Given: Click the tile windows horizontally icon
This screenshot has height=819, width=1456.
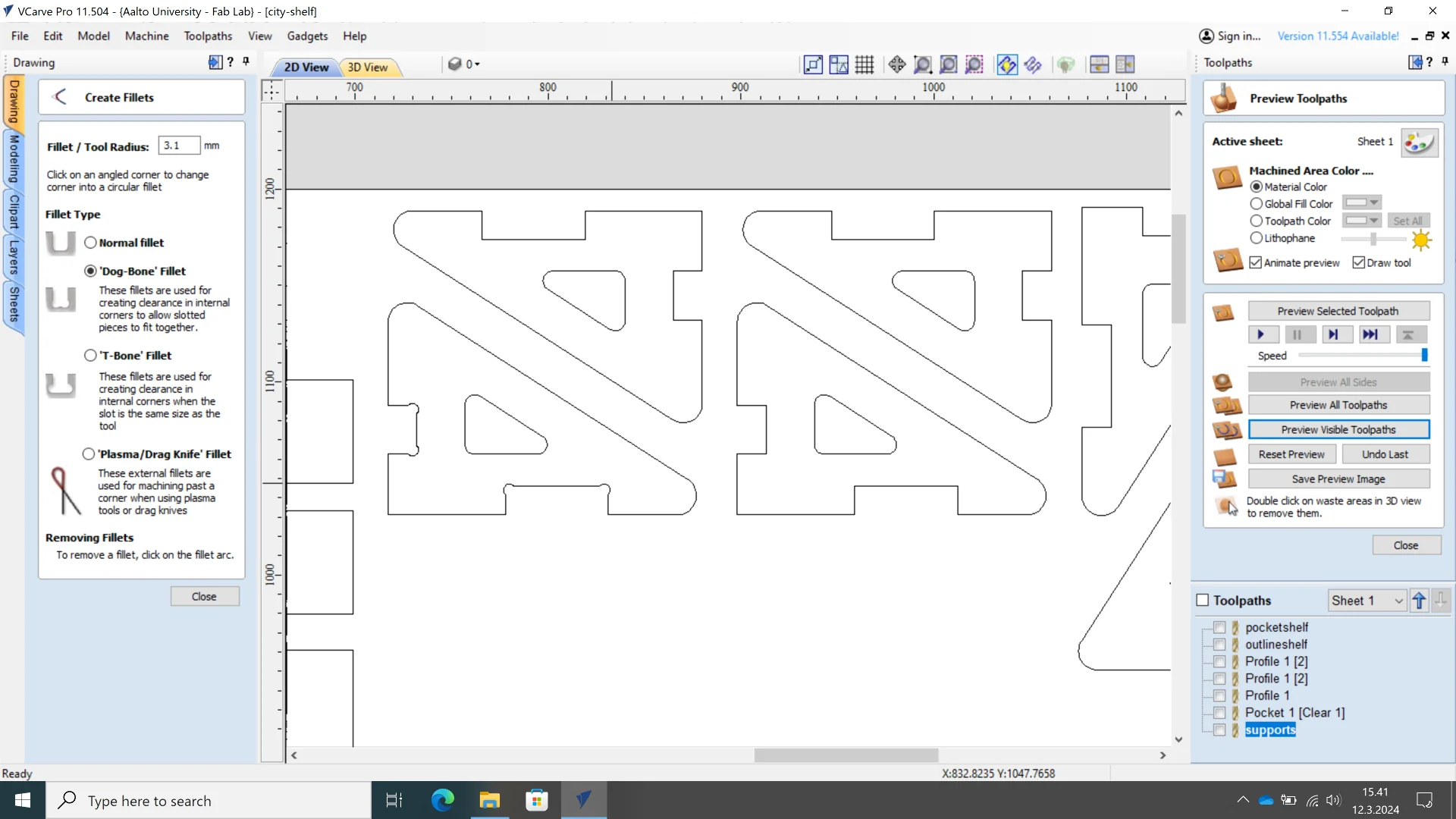Looking at the screenshot, I should point(1099,64).
